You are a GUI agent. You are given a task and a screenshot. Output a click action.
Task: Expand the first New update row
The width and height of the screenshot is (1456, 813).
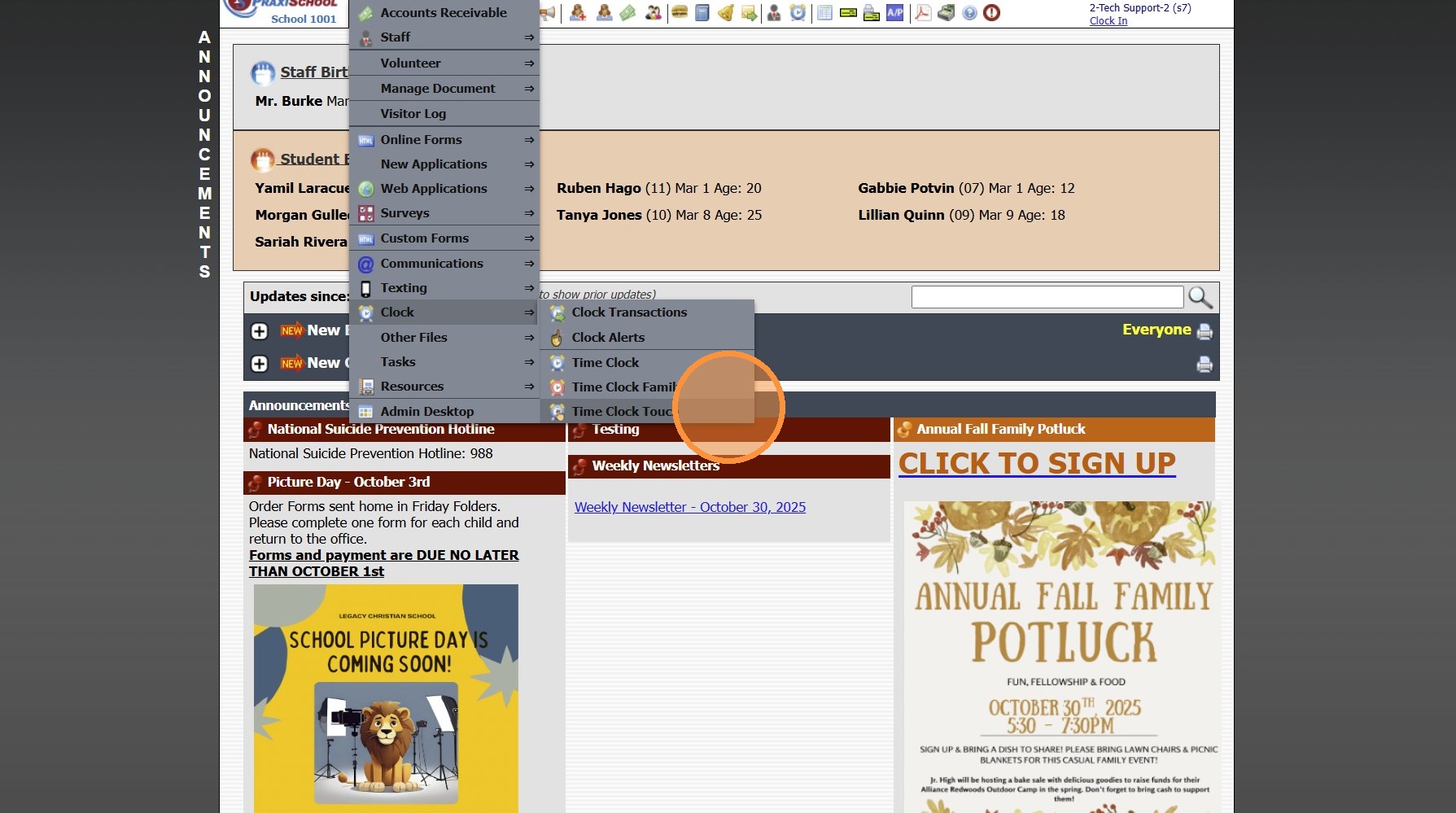(260, 331)
